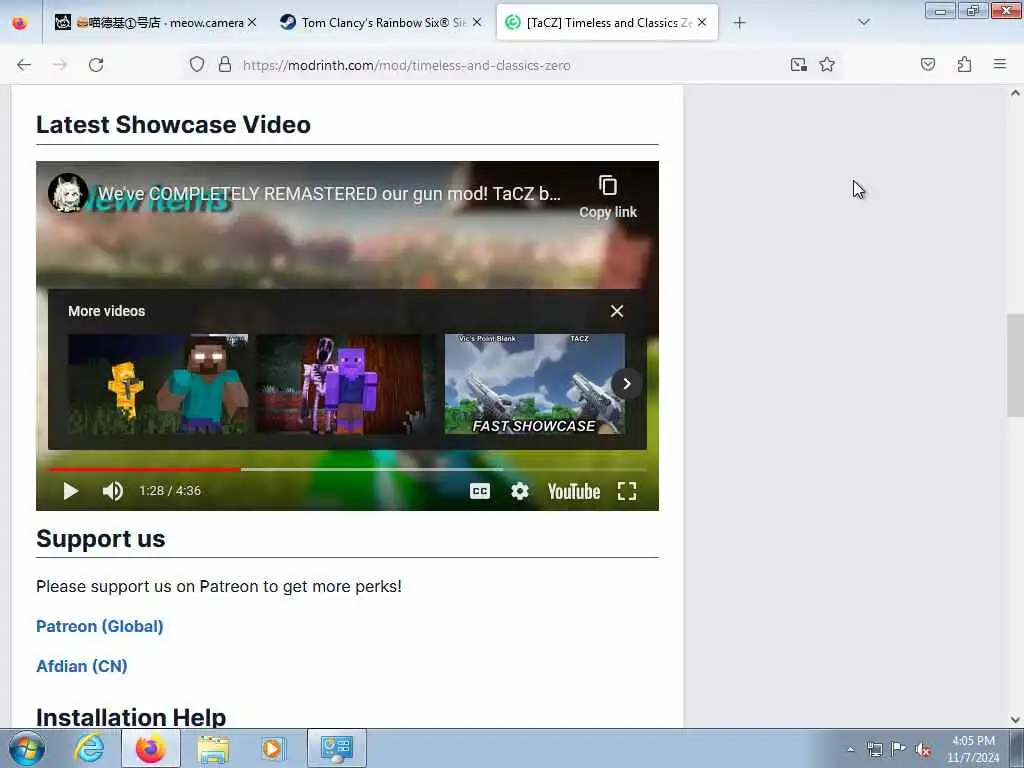1024x768 pixels.
Task: Close the meow.camera tab
Action: point(252,22)
